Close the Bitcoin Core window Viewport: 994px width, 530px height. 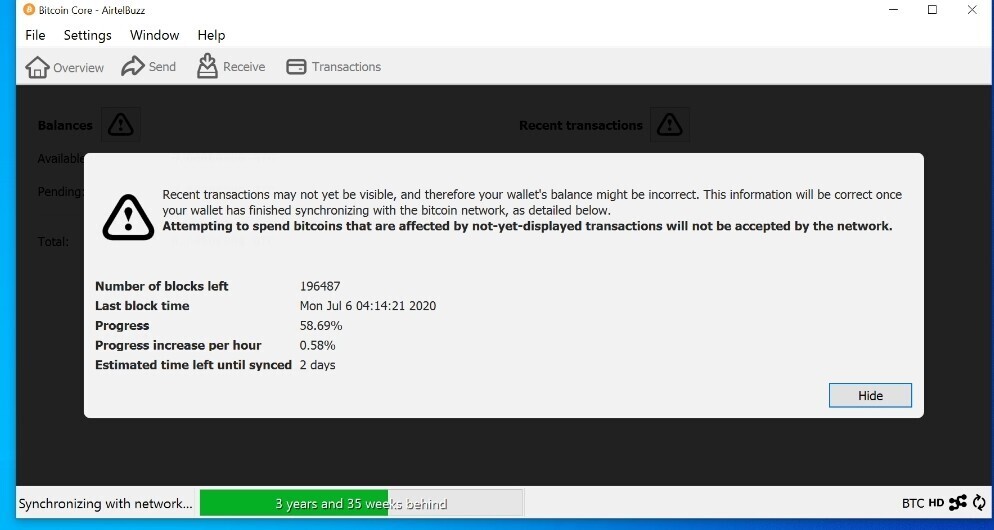click(x=972, y=10)
